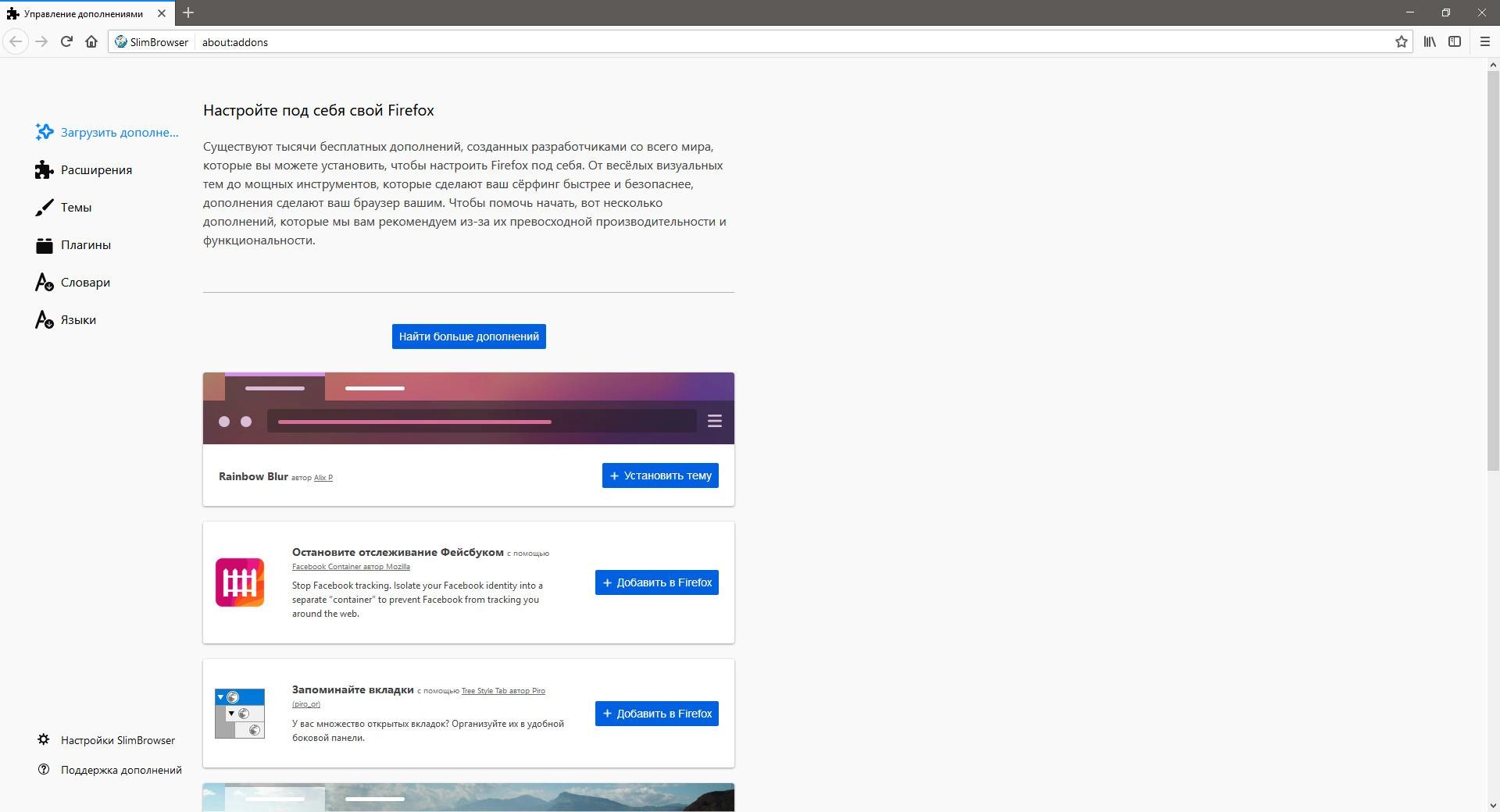Click Найти больше дополнений button
The image size is (1500, 812).
469,337
